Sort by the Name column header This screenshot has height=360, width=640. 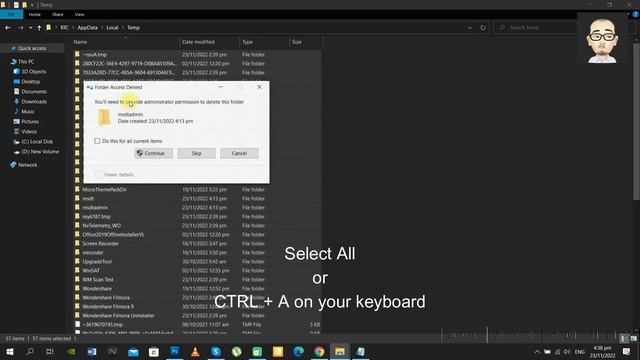pyautogui.click(x=125, y=42)
